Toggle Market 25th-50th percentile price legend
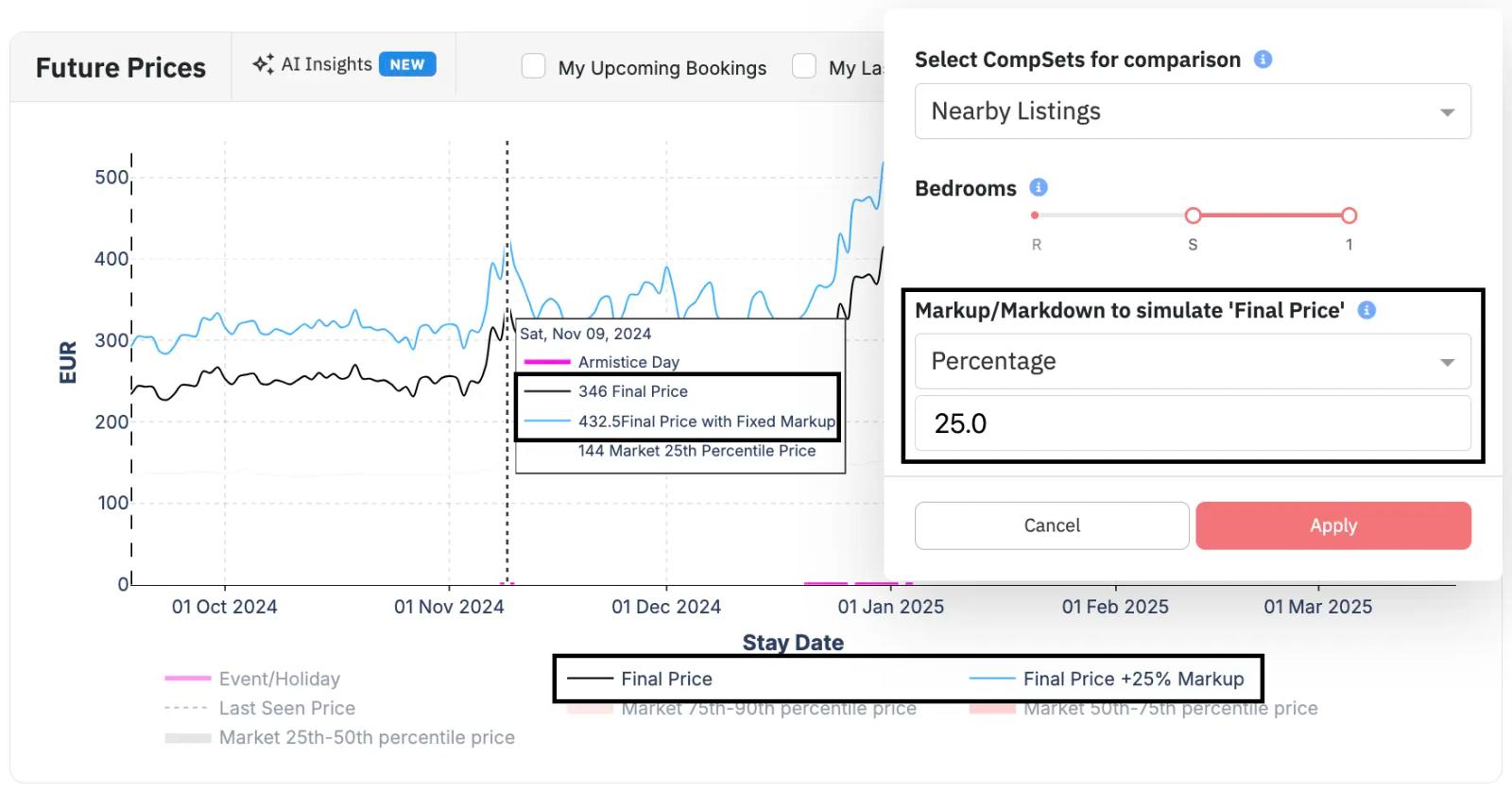Viewport: 1512px width, 792px height. click(340, 737)
